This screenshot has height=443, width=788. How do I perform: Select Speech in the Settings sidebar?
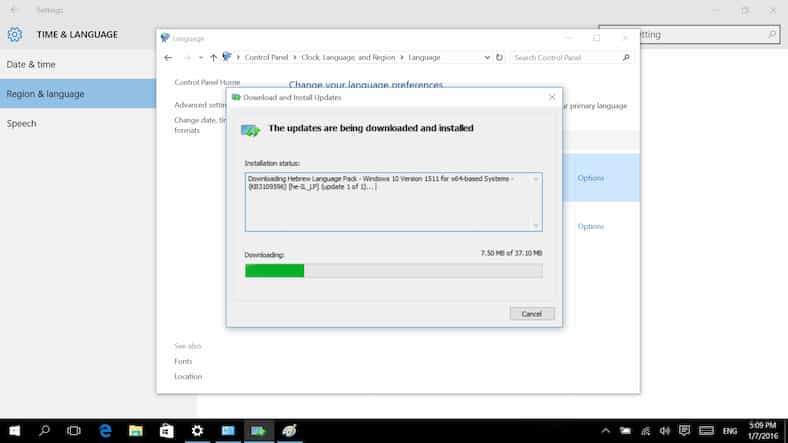click(22, 124)
